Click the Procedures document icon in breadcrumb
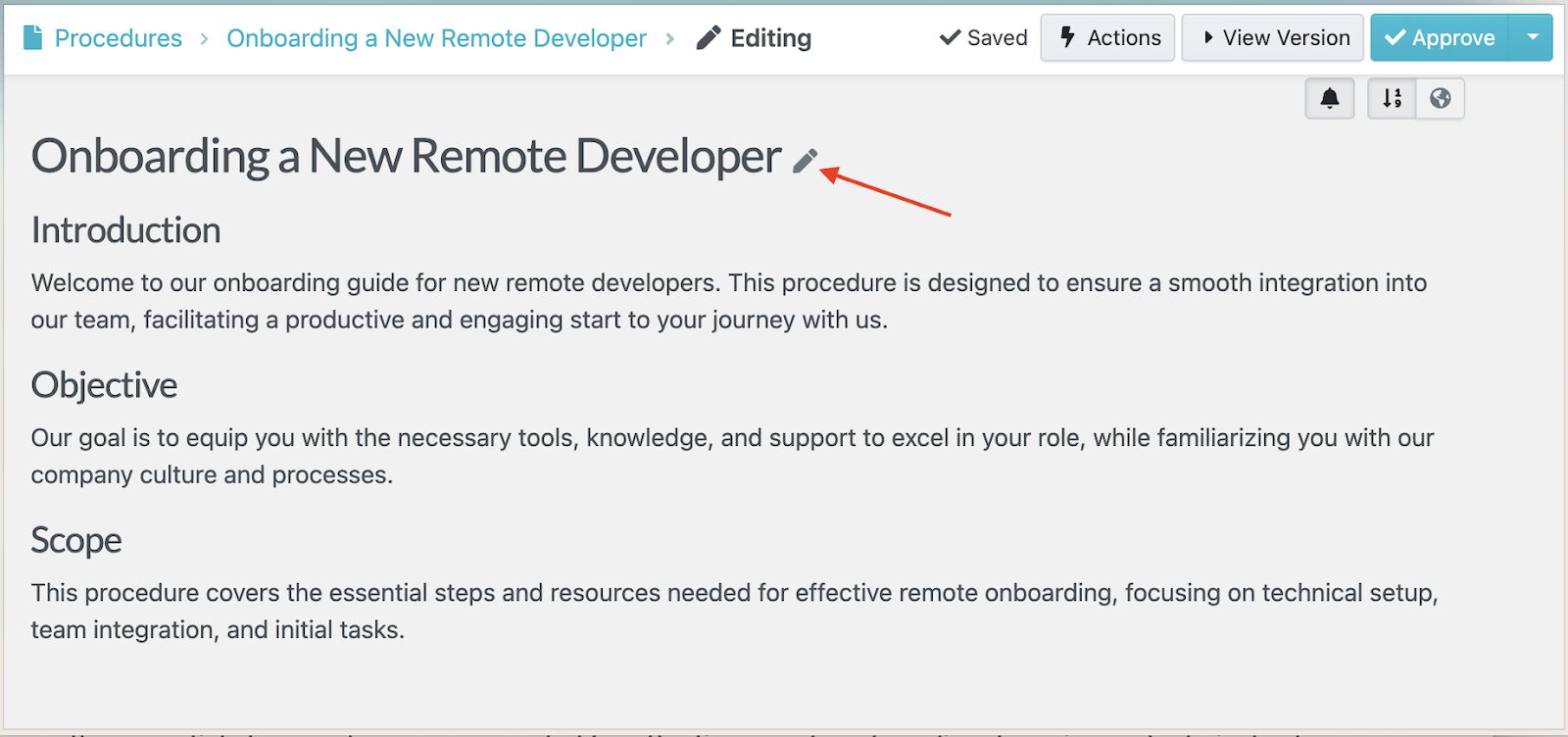 coord(32,38)
